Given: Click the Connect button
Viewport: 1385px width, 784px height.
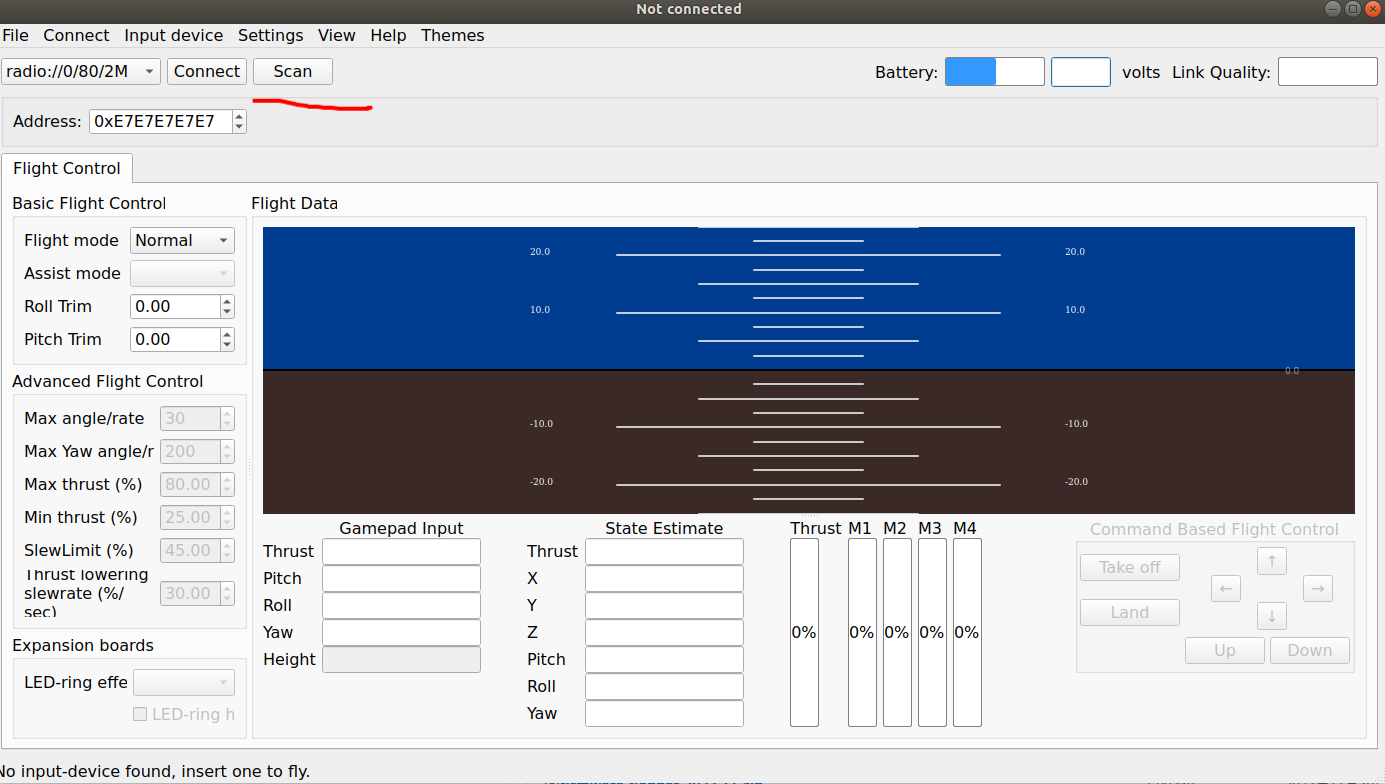Looking at the screenshot, I should [206, 71].
